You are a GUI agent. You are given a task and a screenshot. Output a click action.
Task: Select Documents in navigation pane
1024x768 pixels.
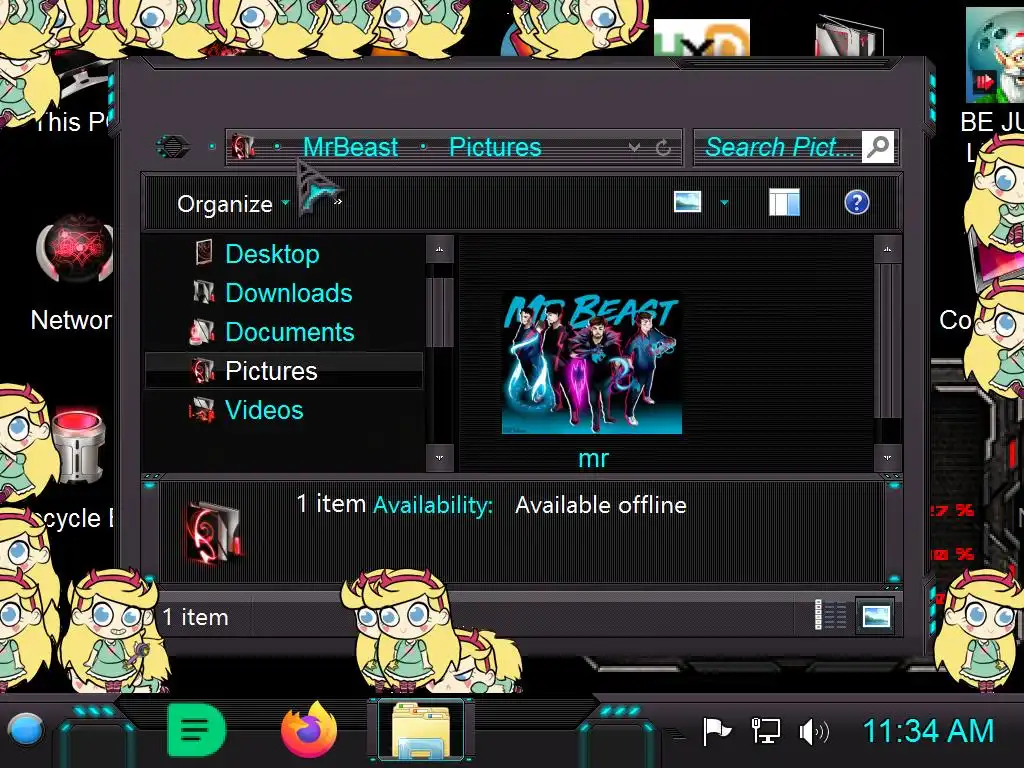289,332
